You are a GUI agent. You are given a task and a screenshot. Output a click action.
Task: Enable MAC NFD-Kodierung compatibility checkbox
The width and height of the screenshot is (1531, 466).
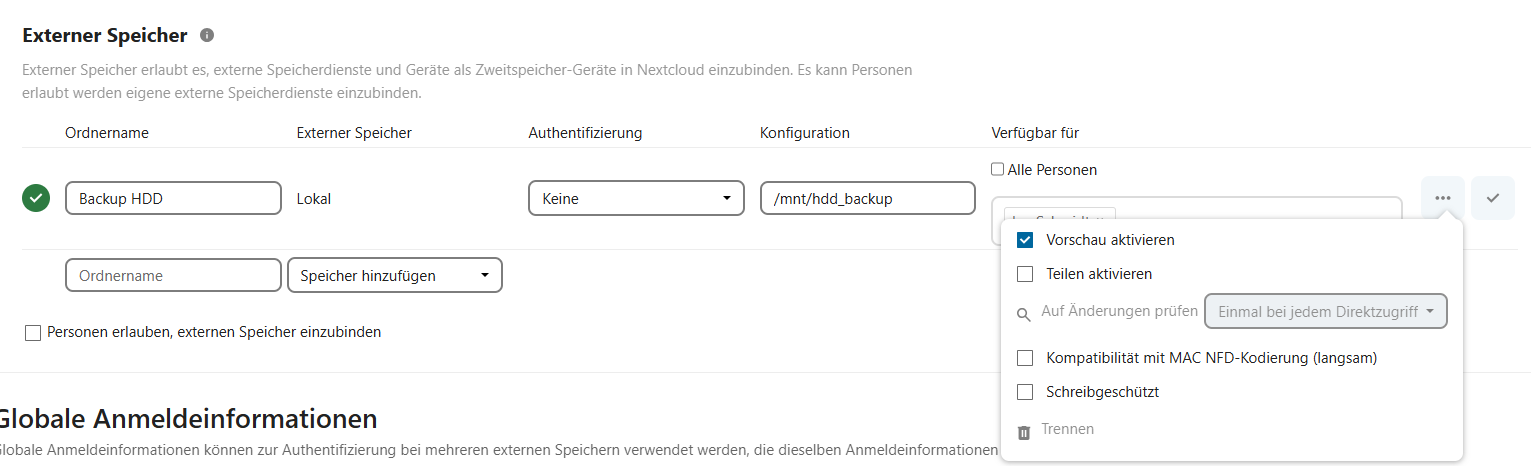(1025, 358)
